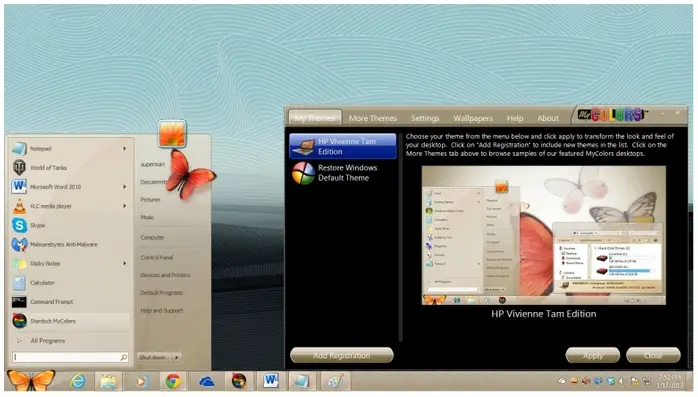Open the Settings tab

[x=425, y=118]
